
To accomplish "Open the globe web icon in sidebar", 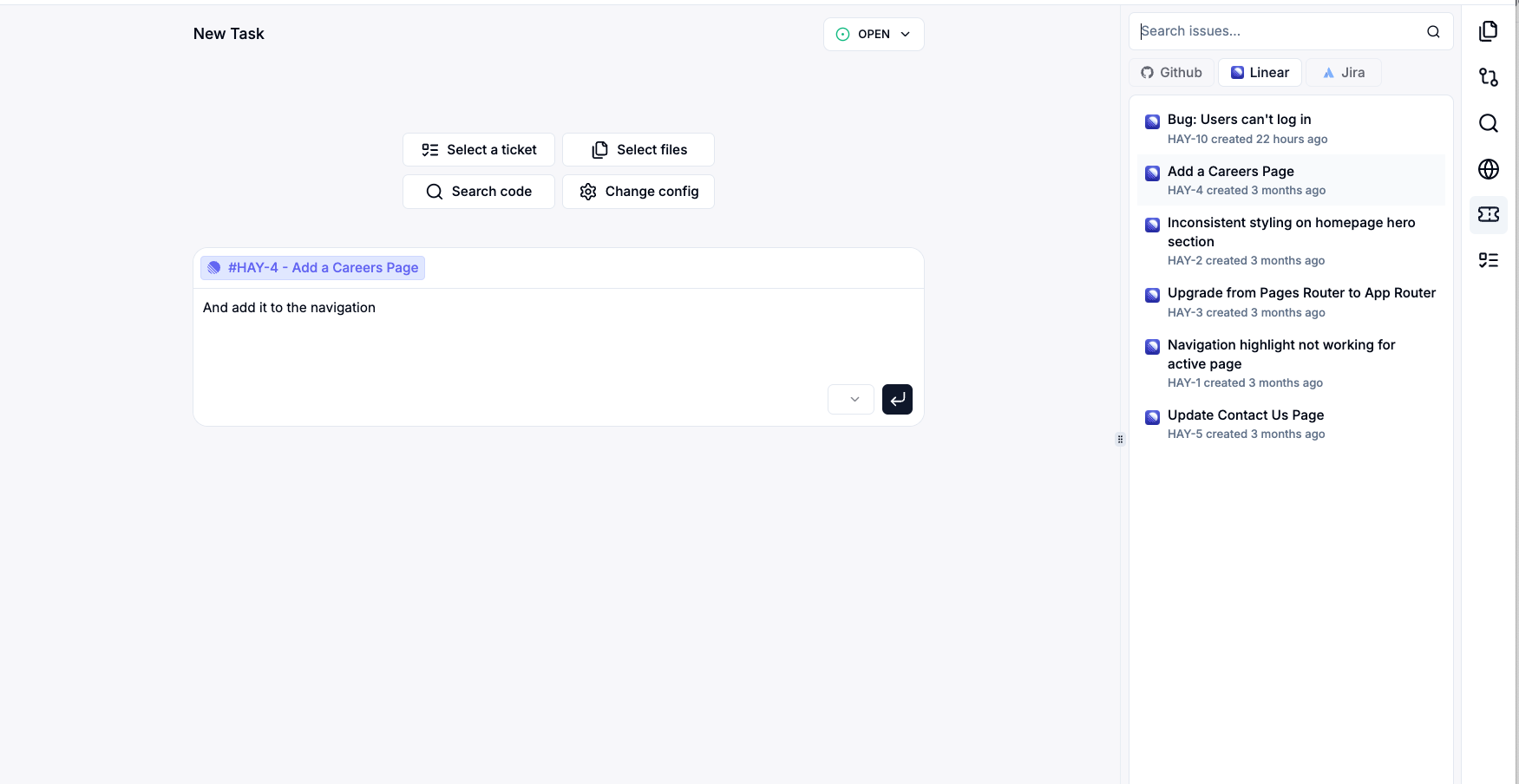I will (x=1488, y=169).
